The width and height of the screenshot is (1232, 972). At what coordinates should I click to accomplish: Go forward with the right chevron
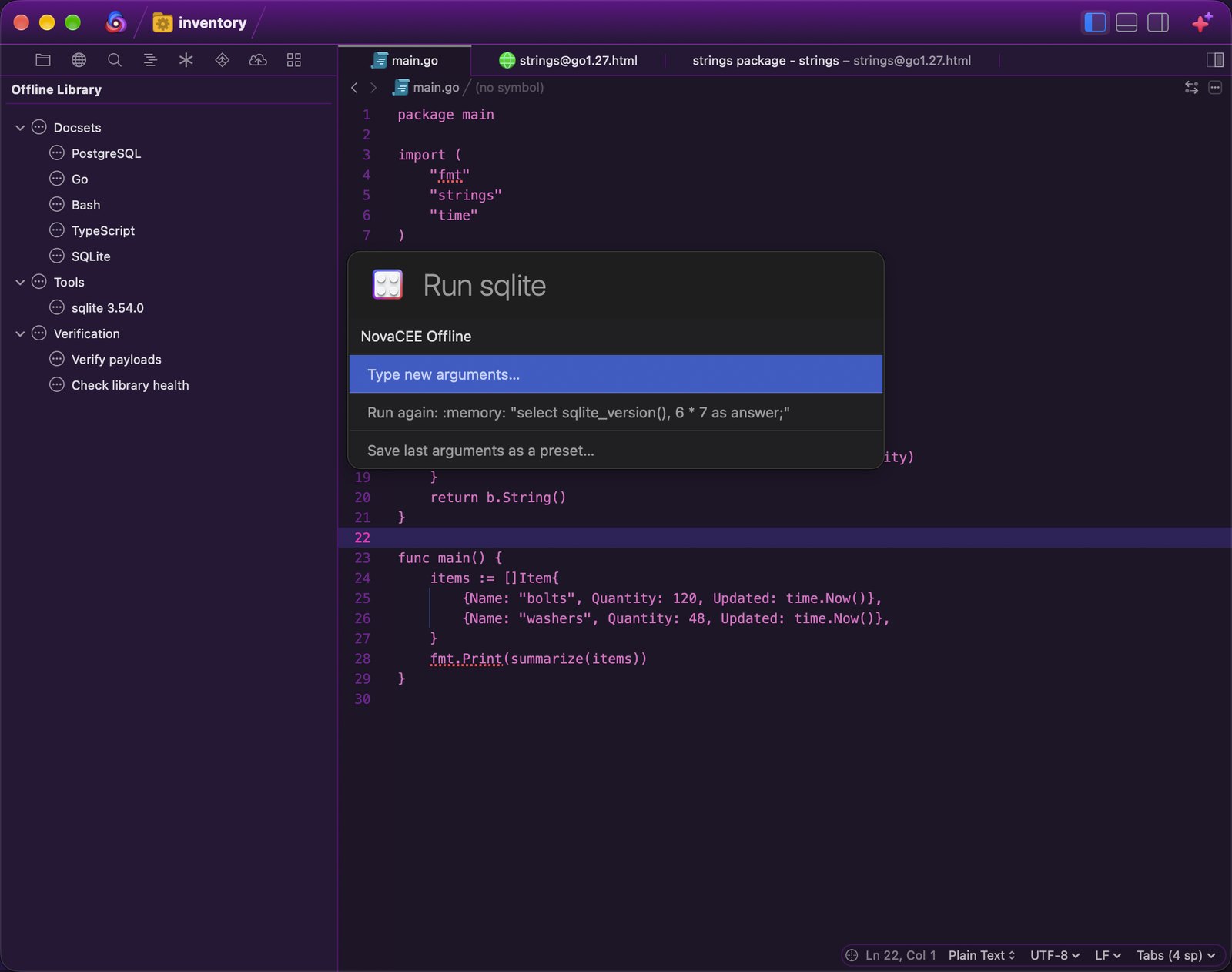pyautogui.click(x=373, y=88)
